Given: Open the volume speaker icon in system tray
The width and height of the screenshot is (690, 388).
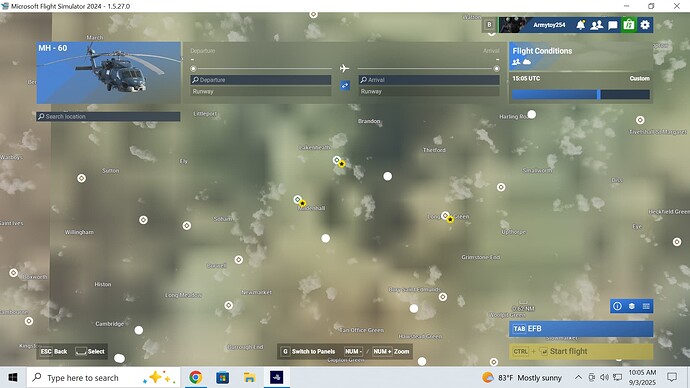Looking at the screenshot, I should point(605,377).
